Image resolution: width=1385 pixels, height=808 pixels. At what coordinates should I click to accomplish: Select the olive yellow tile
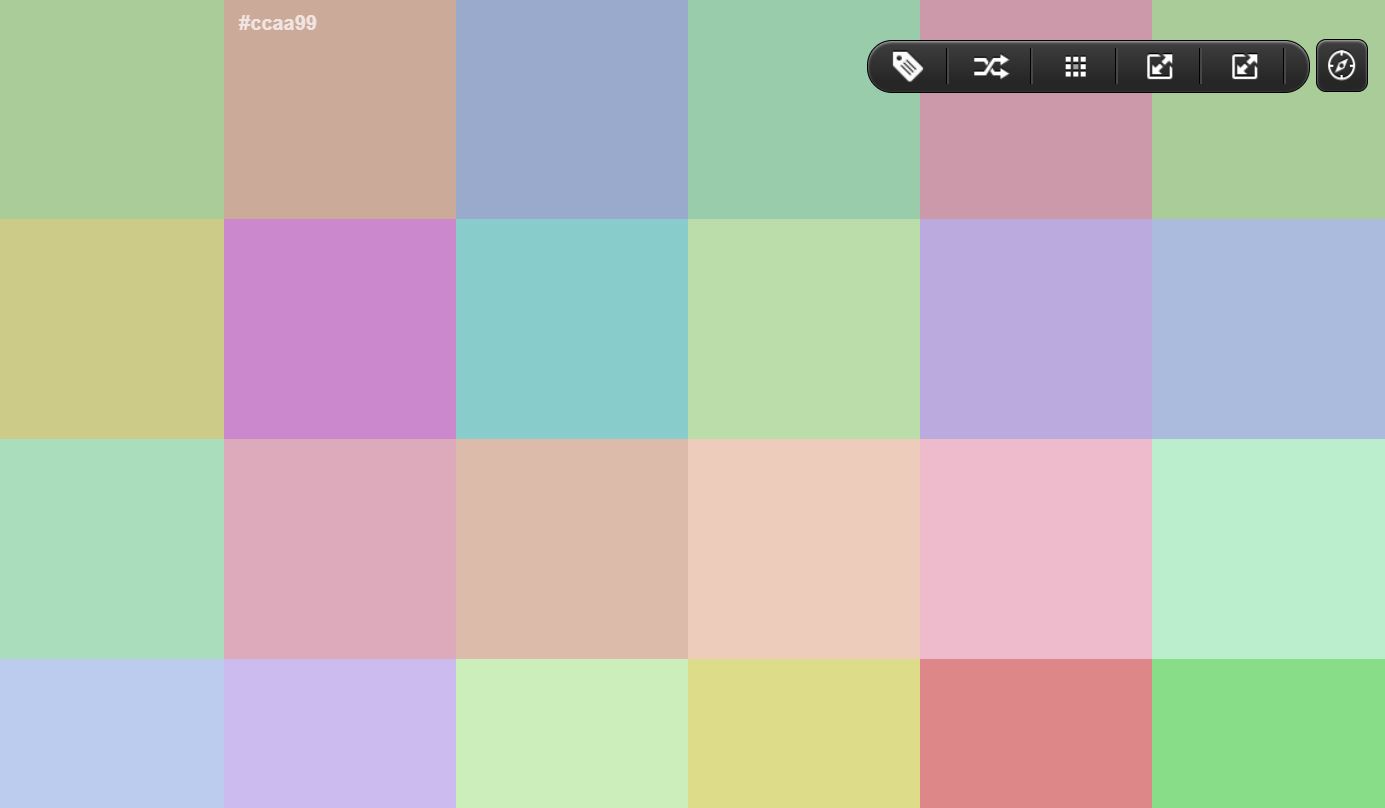[804, 733]
